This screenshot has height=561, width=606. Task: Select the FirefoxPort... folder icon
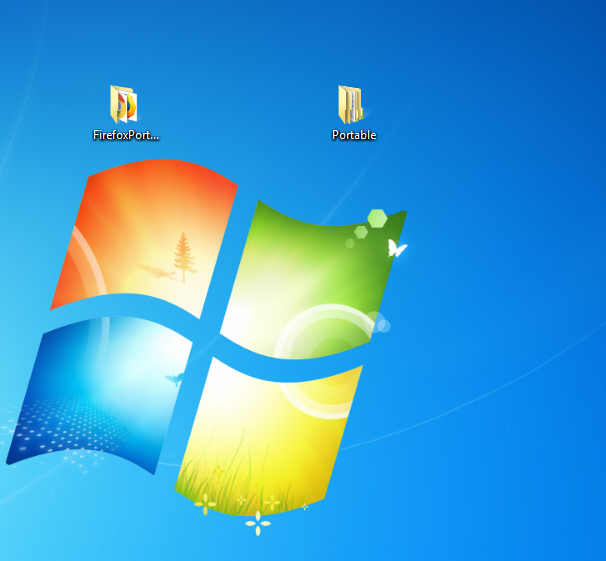(124, 104)
